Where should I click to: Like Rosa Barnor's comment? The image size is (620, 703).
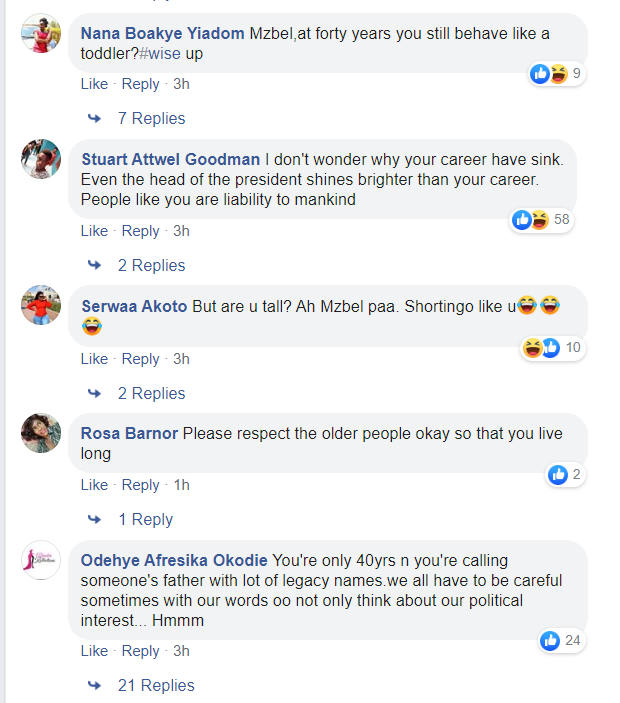point(94,485)
